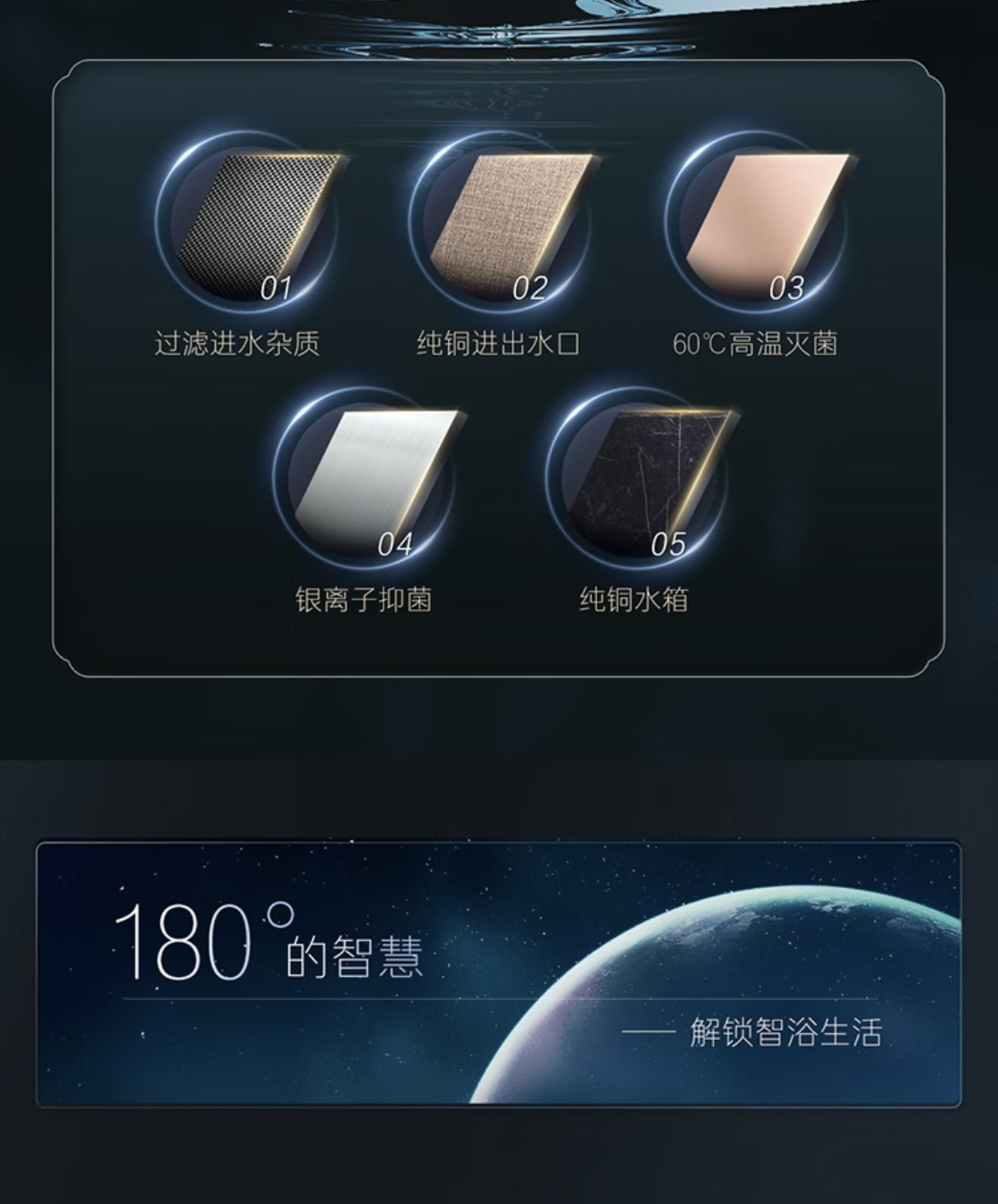Open the starry space banner

pyautogui.click(x=499, y=973)
